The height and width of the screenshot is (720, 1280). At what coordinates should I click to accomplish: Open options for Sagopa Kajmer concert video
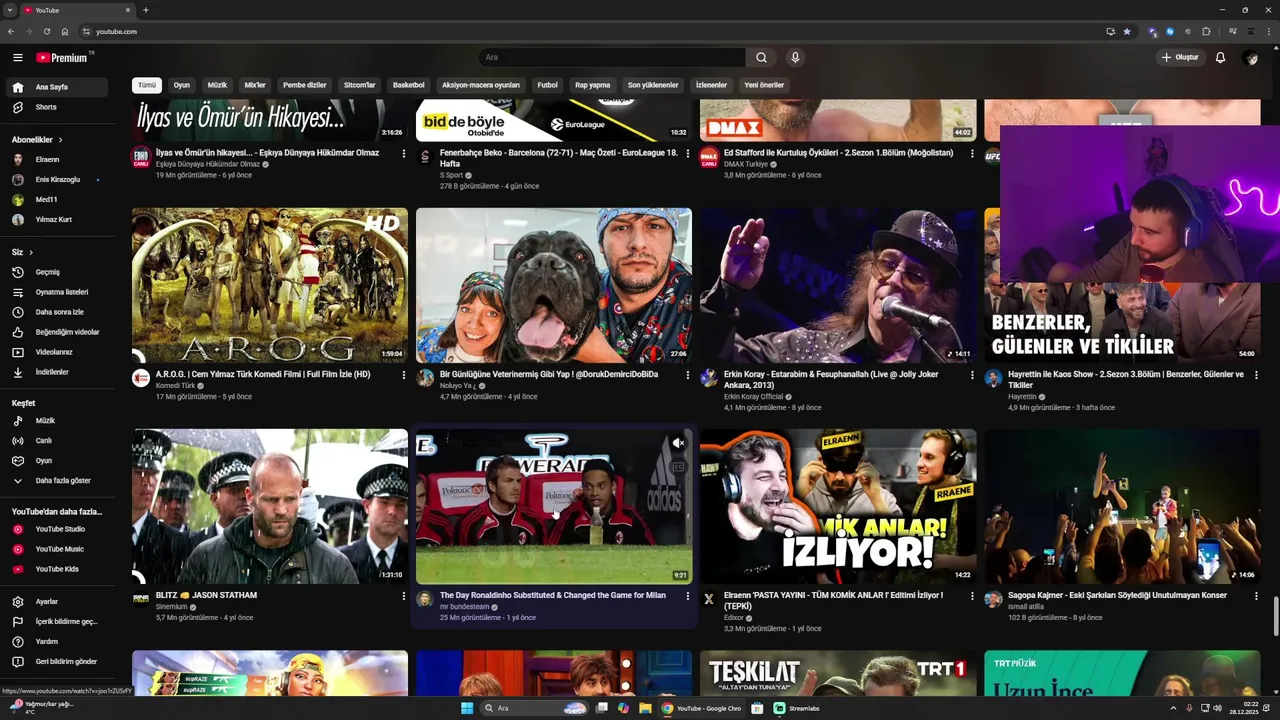(1255, 596)
